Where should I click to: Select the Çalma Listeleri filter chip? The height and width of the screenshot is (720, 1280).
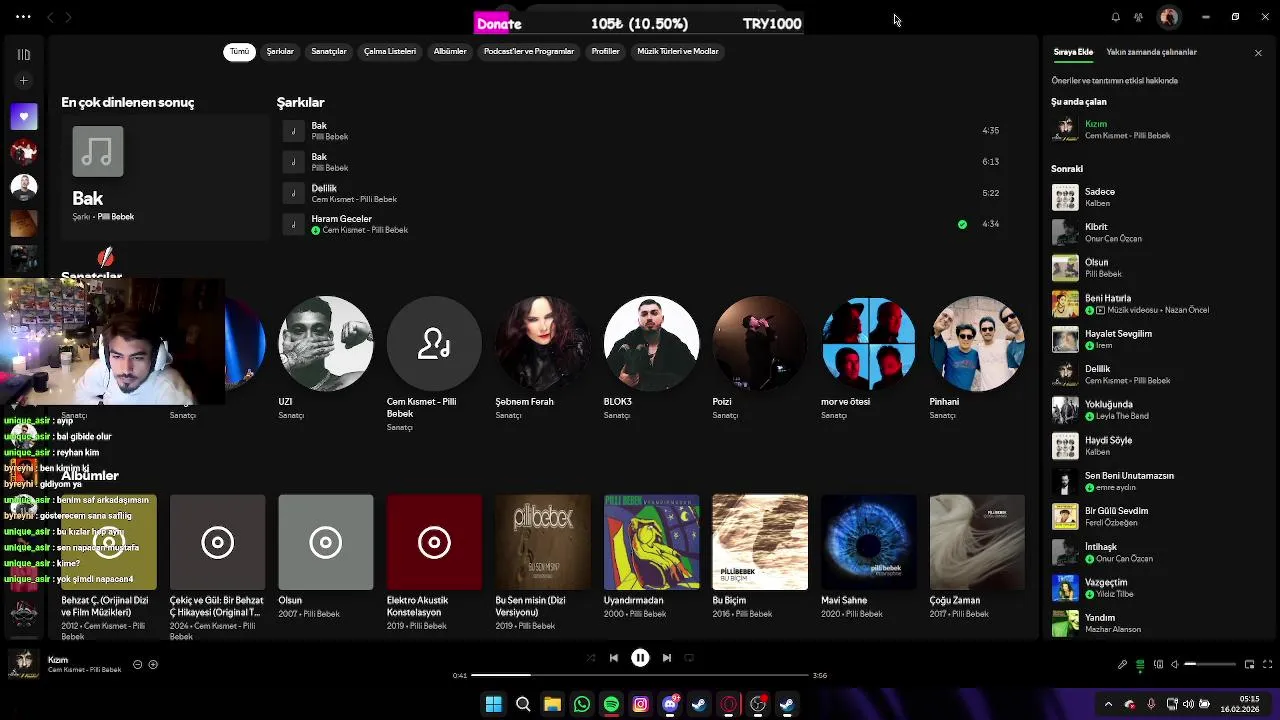point(390,51)
